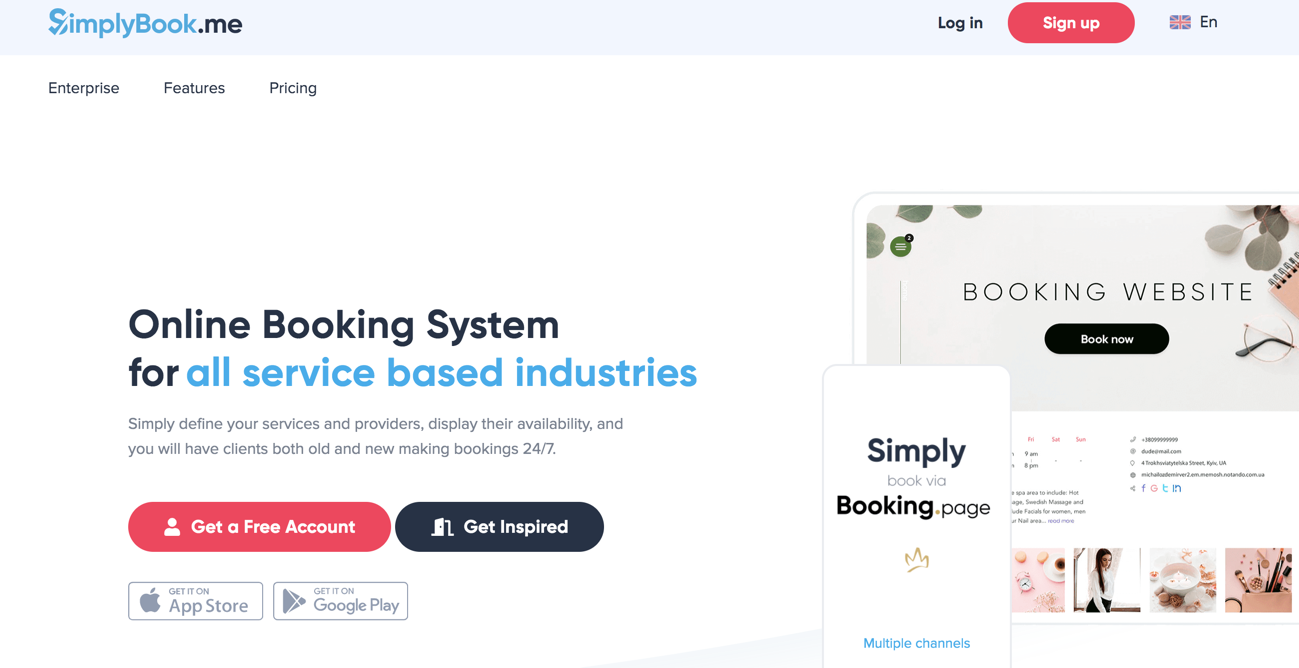
Task: Click the black Book now button
Action: tap(1106, 339)
